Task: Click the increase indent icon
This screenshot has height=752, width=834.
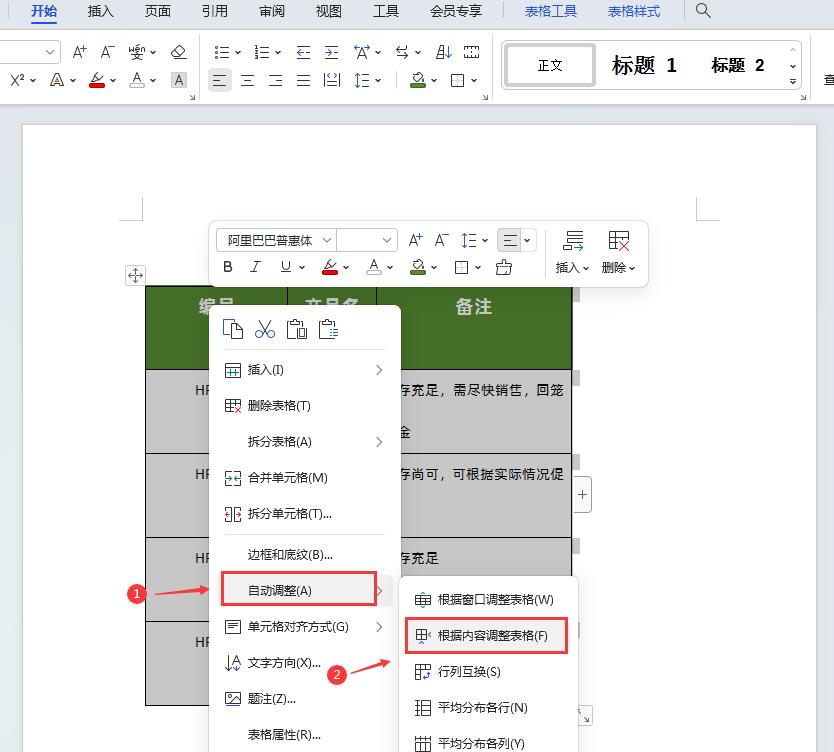Action: tap(331, 52)
